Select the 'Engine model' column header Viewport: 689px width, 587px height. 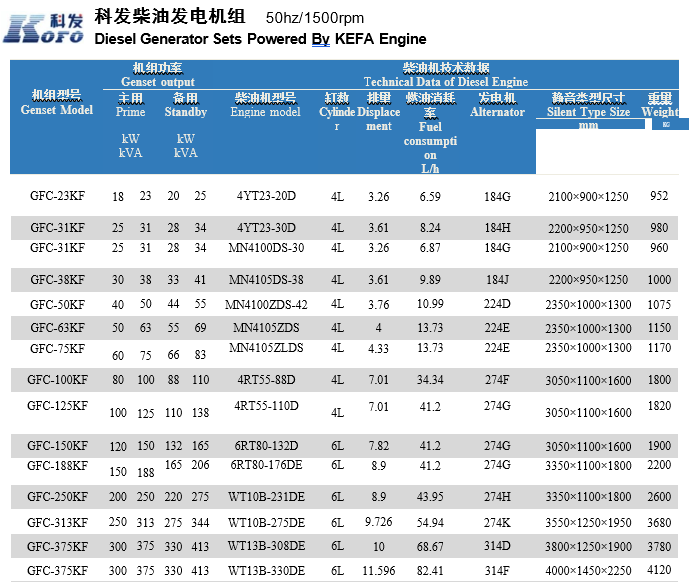(265, 112)
